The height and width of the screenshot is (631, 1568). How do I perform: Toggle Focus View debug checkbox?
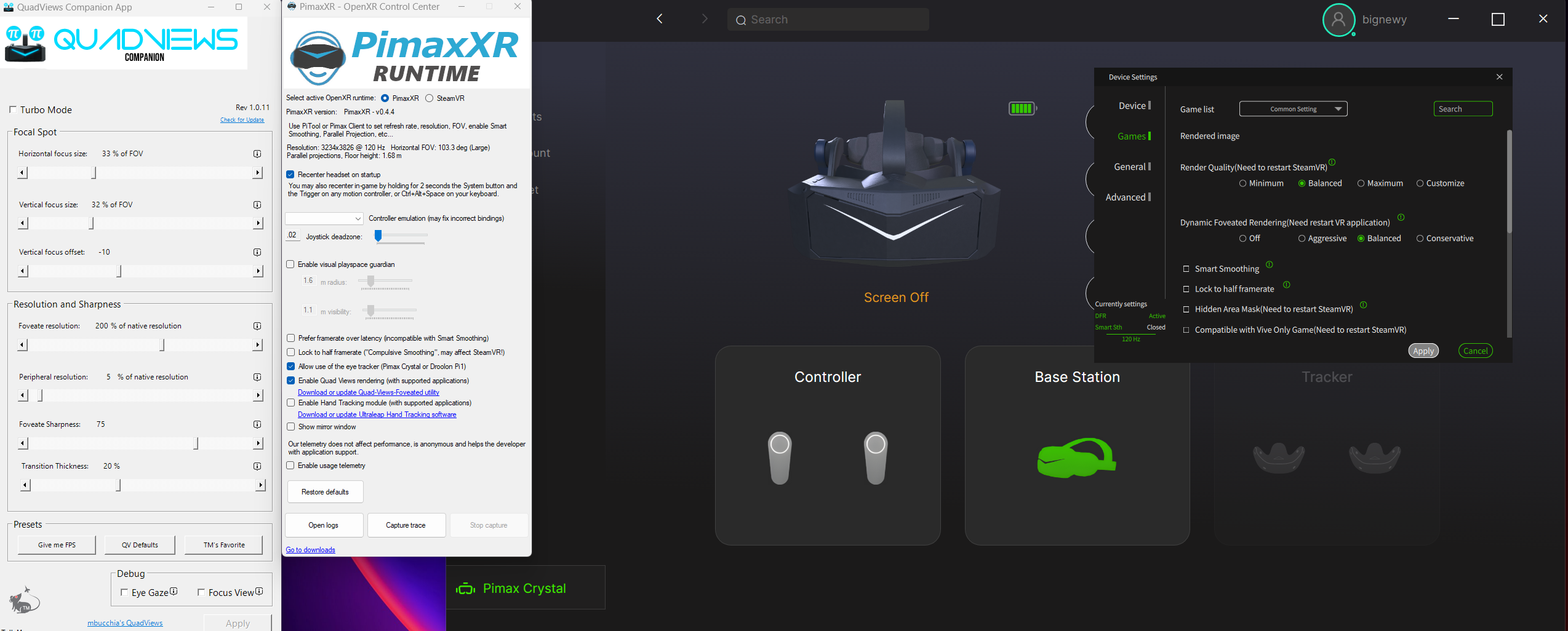[201, 592]
